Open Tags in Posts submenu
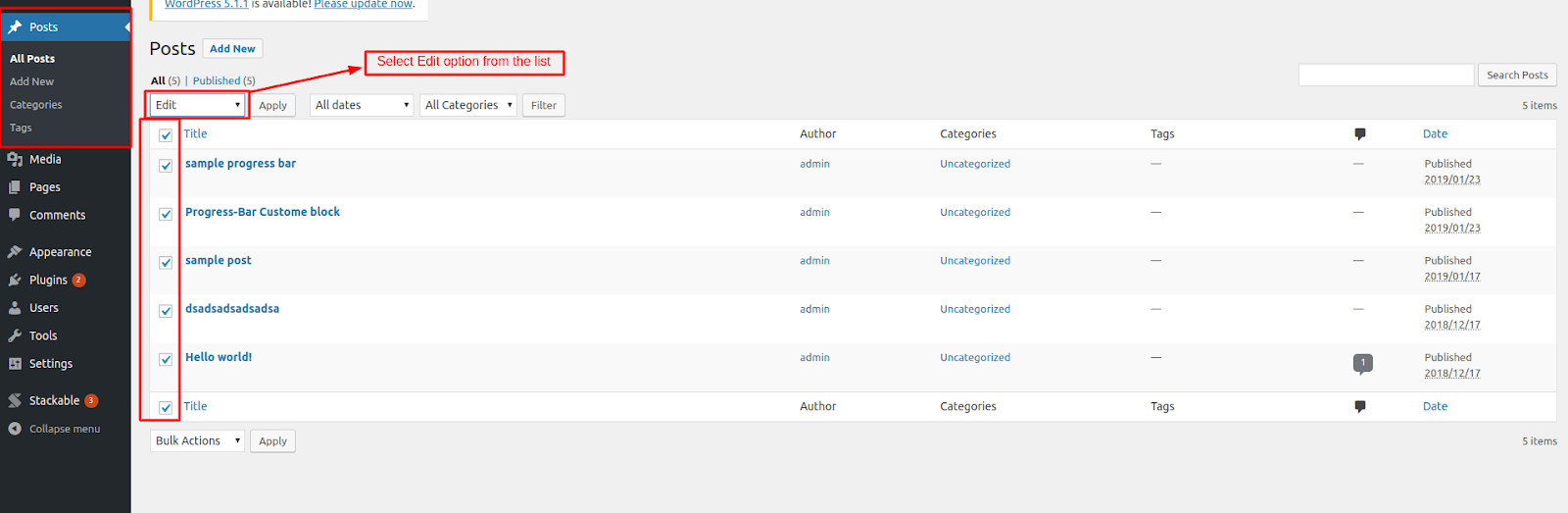The image size is (1568, 513). (x=21, y=128)
